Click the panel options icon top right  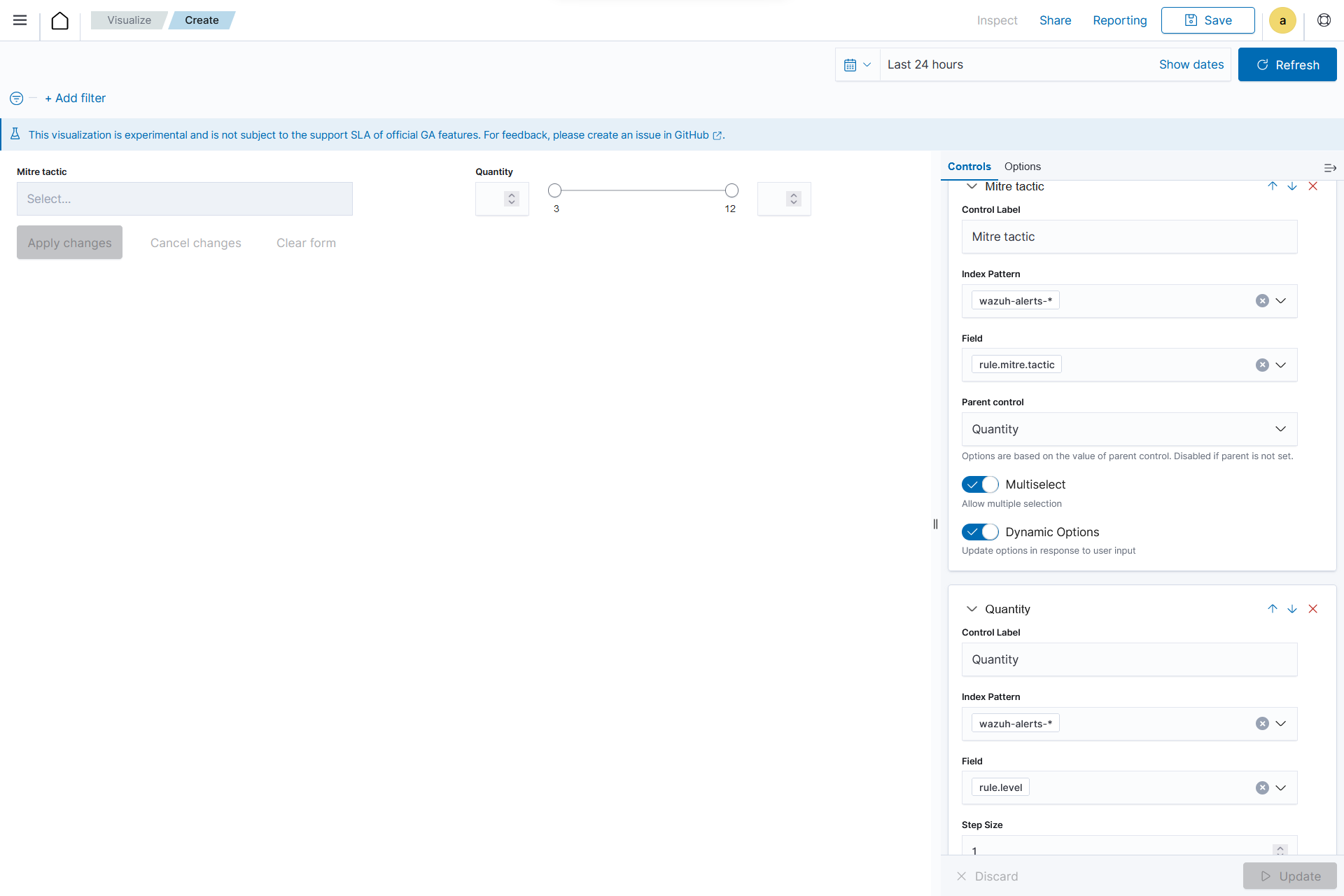(1330, 166)
